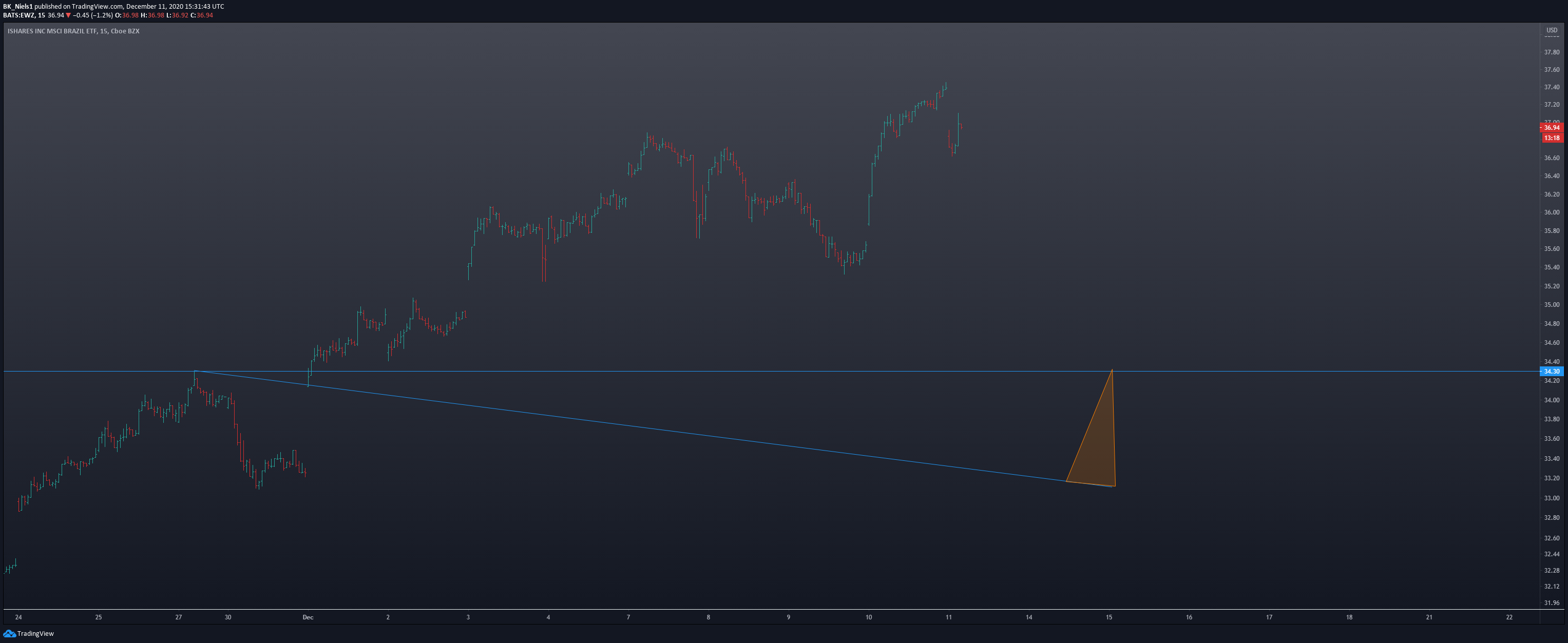Click the 33.60 price axis label
This screenshot has width=1568, height=643.
(x=1552, y=439)
